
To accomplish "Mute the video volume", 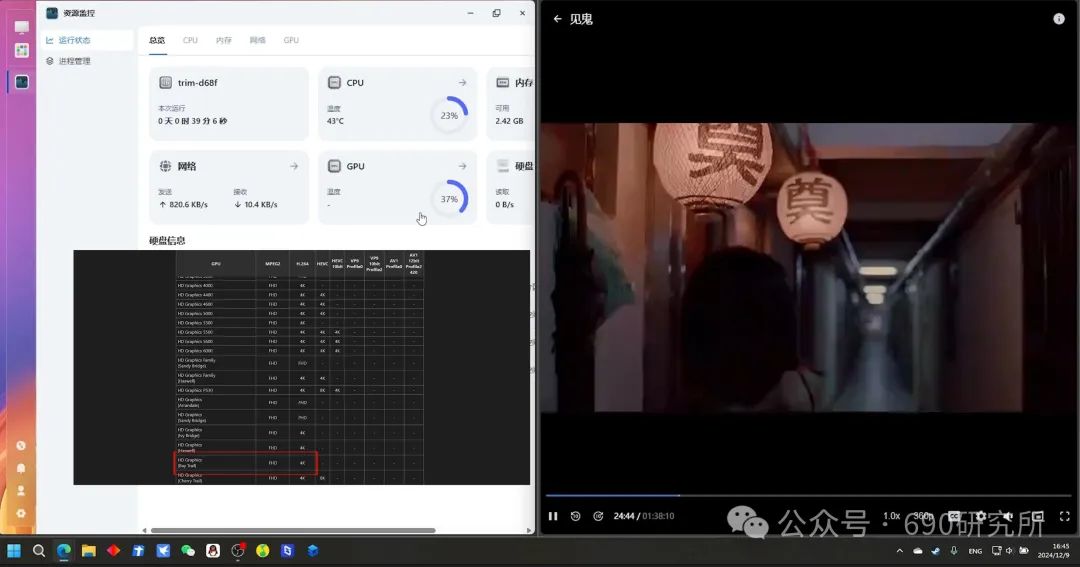I will 1008,515.
